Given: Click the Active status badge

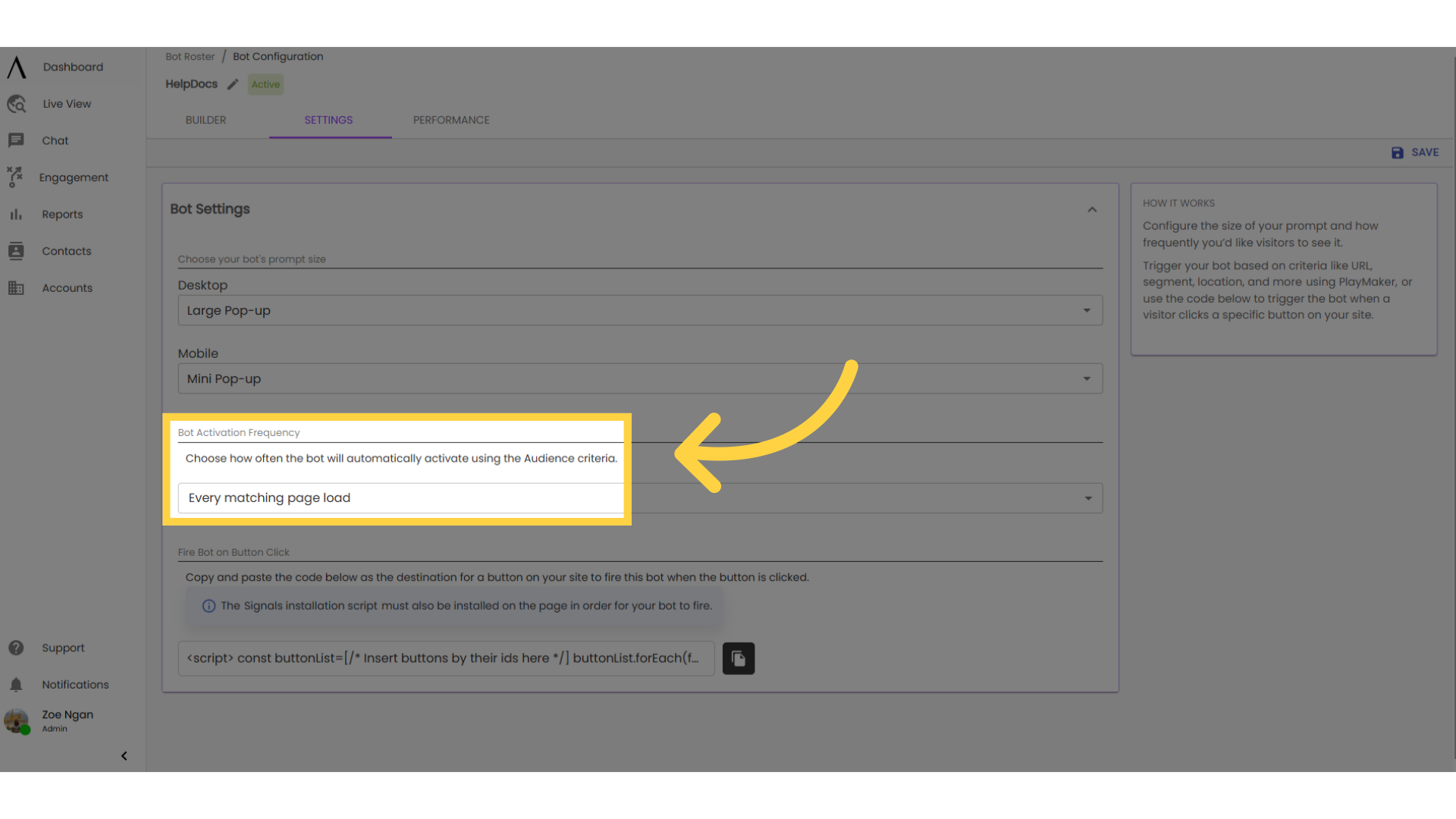Looking at the screenshot, I should point(265,84).
